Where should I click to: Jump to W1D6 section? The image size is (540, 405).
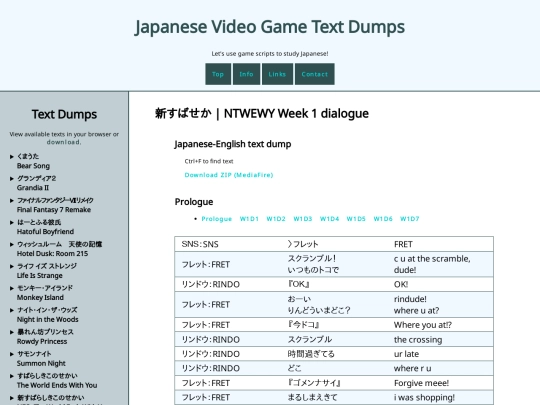coord(383,219)
